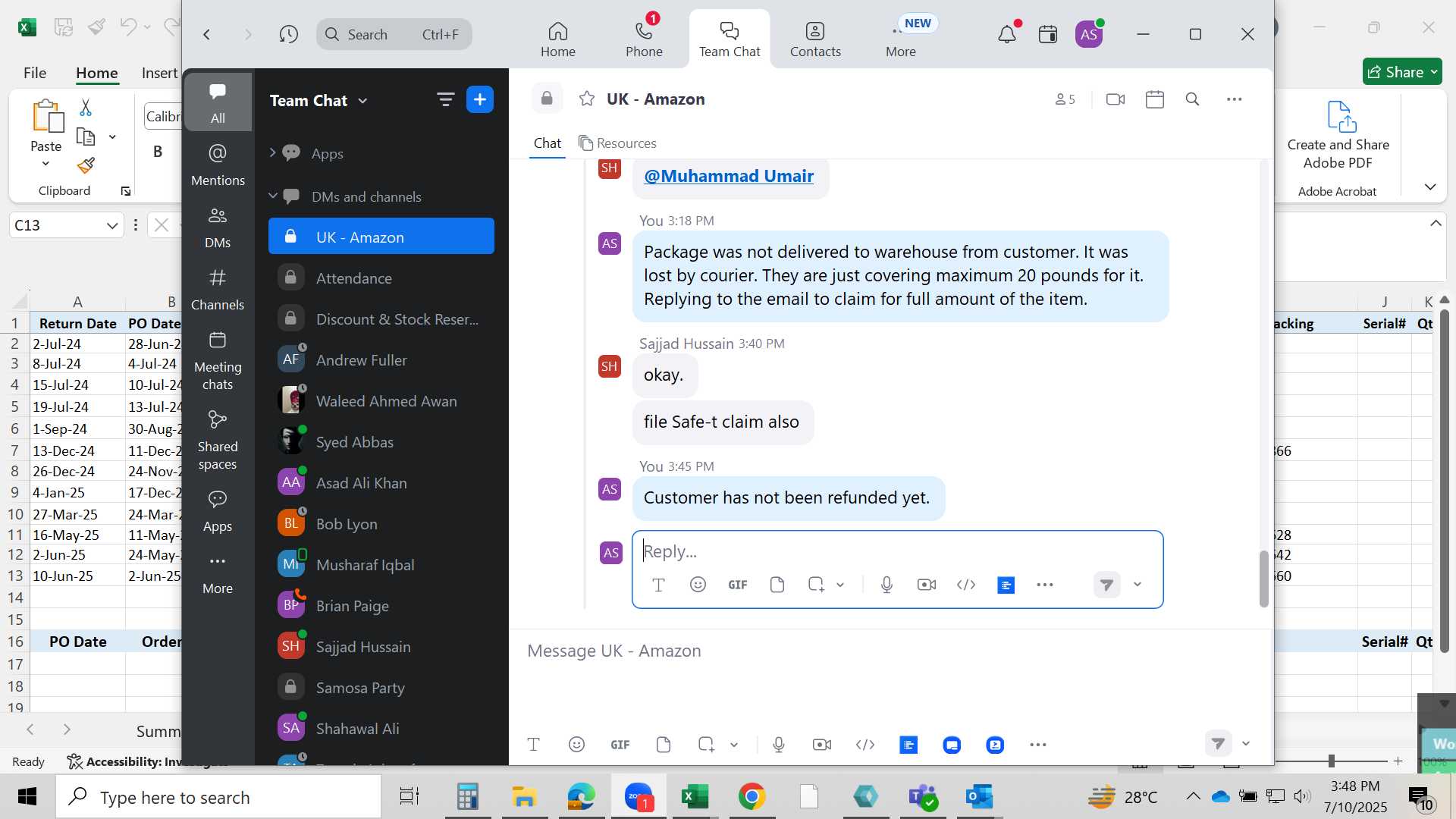The height and width of the screenshot is (819, 1456).
Task: View the 5 channel members
Action: pos(1065,99)
